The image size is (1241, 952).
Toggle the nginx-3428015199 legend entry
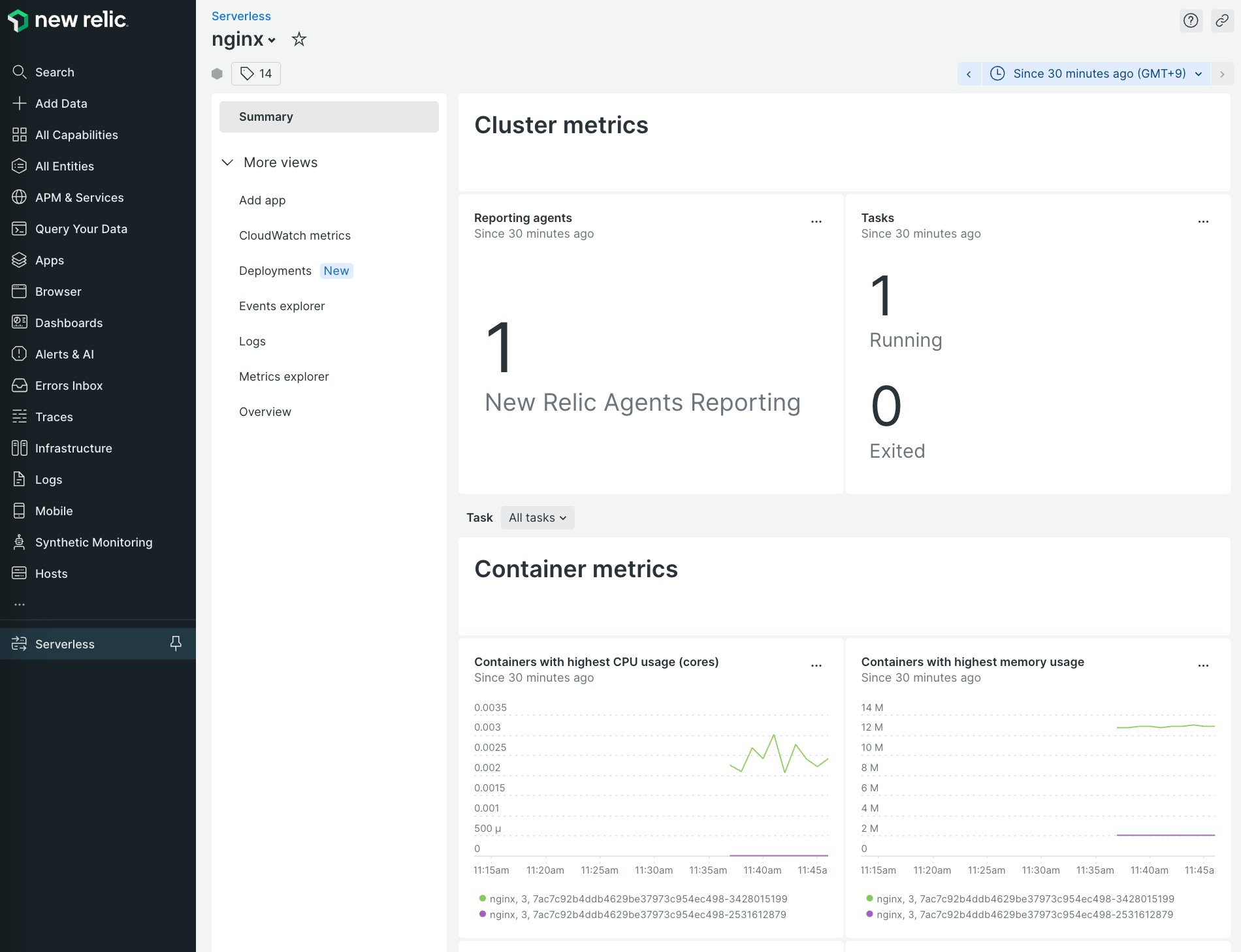tap(637, 898)
